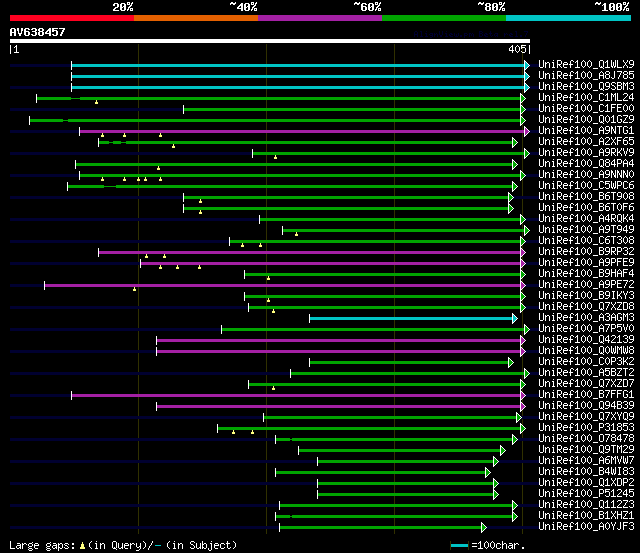
Task: Click the orange ~40% identity color bar
Action: [x=196, y=18]
